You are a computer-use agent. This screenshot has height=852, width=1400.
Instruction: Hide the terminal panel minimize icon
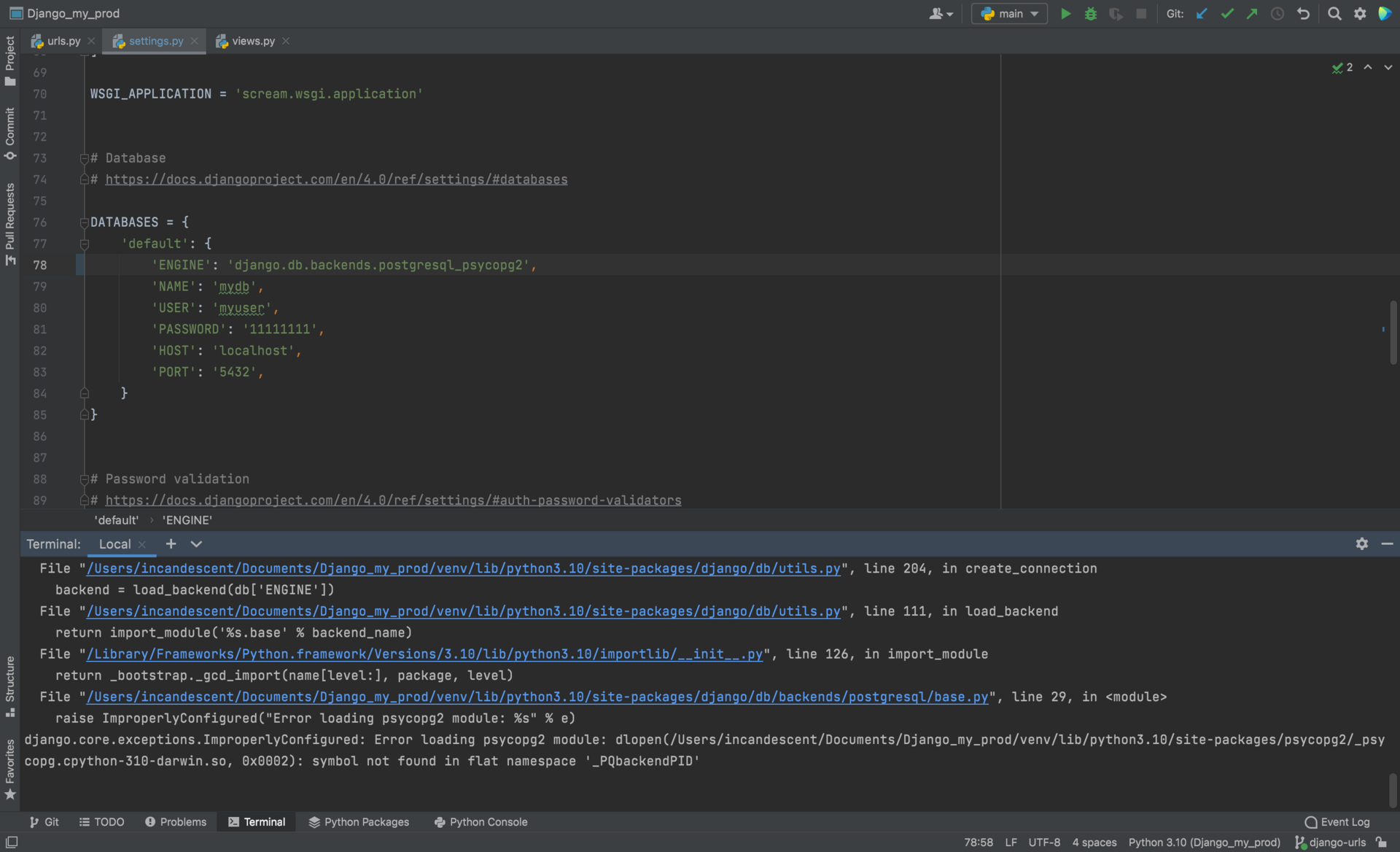1387,544
